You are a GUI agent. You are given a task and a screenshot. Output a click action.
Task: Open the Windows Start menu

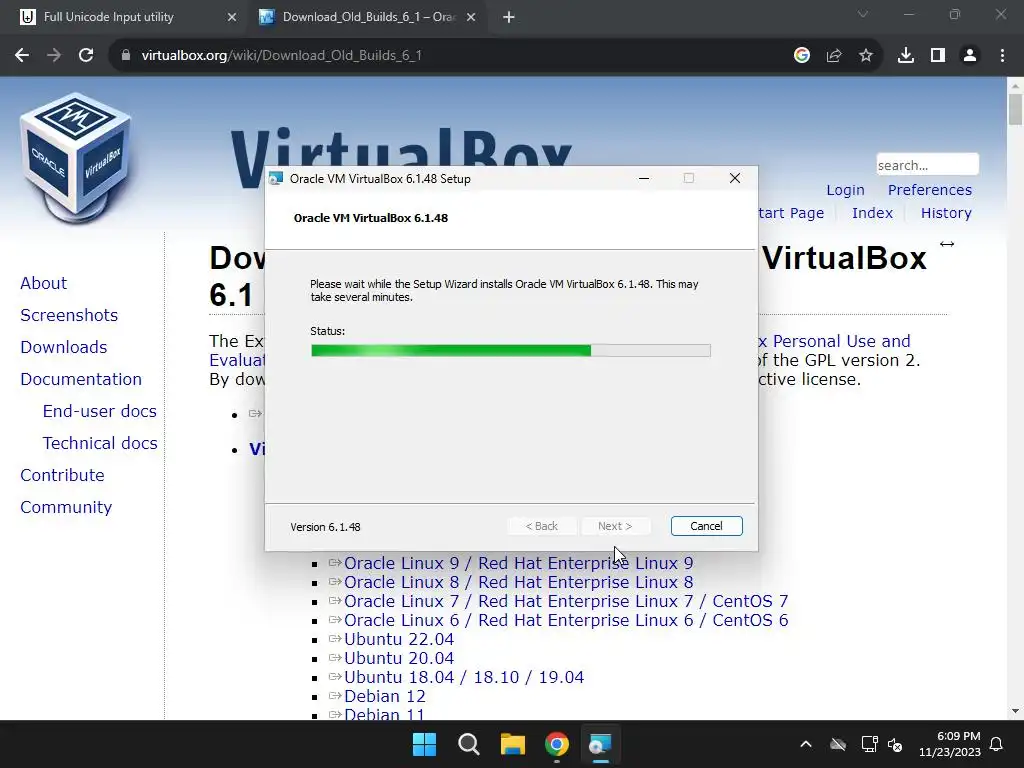tap(424, 744)
